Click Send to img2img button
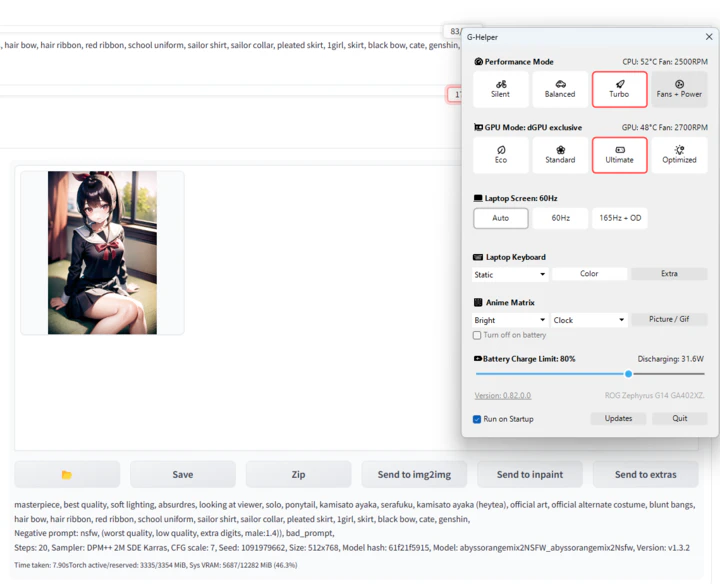The image size is (720, 584). coord(414,474)
